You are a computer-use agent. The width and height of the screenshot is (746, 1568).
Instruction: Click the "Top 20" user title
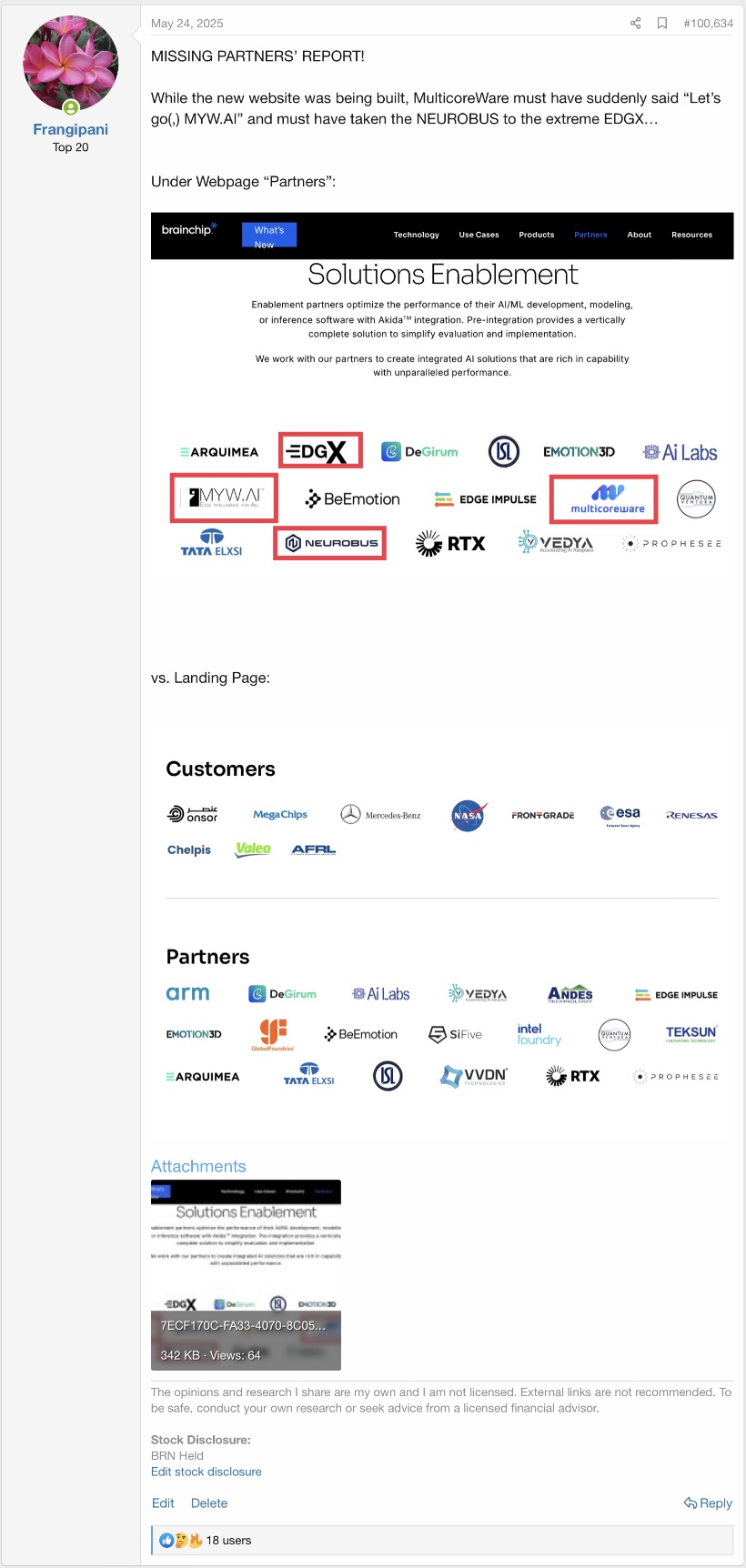point(70,147)
